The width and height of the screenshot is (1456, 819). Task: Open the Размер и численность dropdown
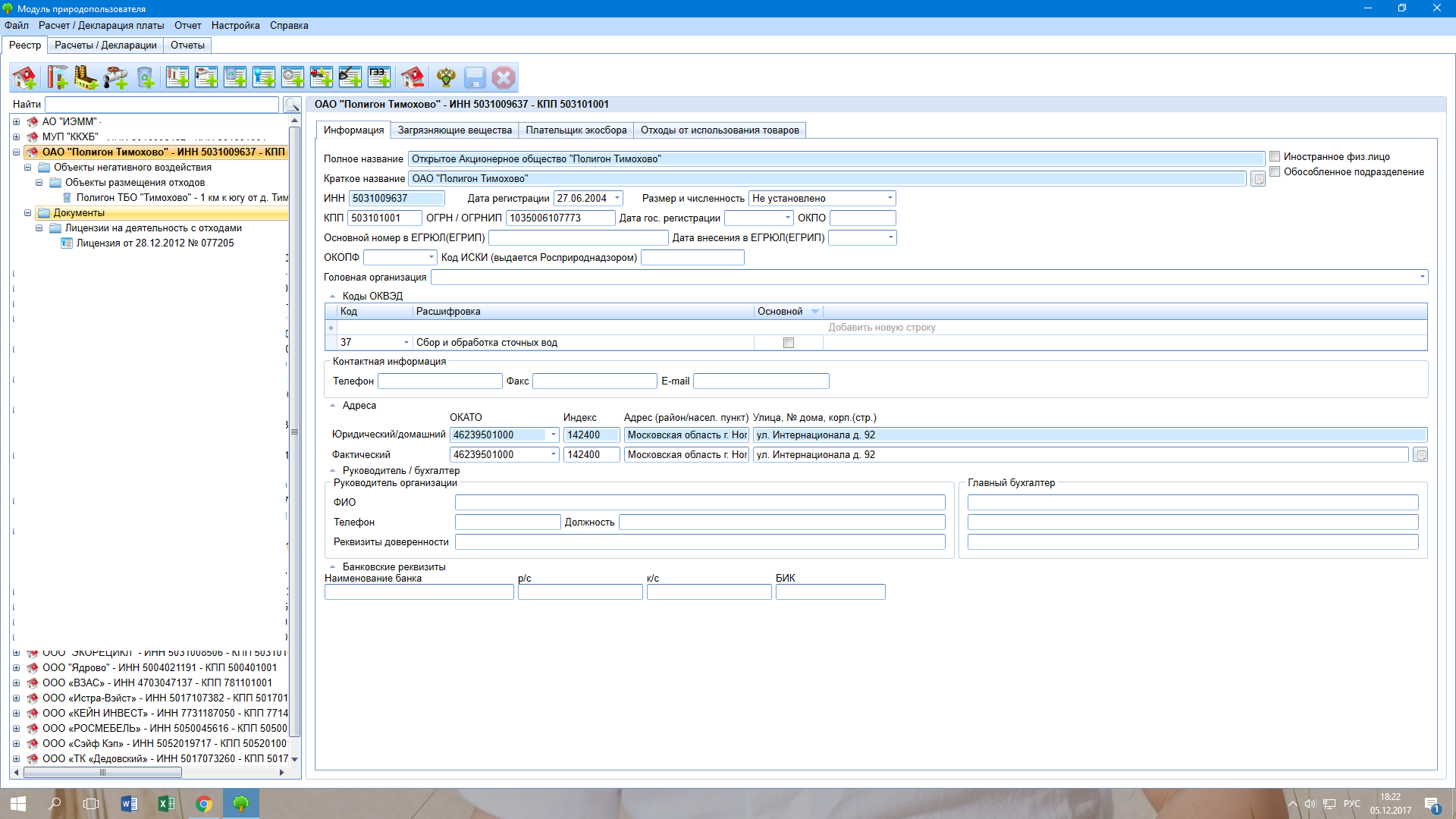pyautogui.click(x=890, y=199)
